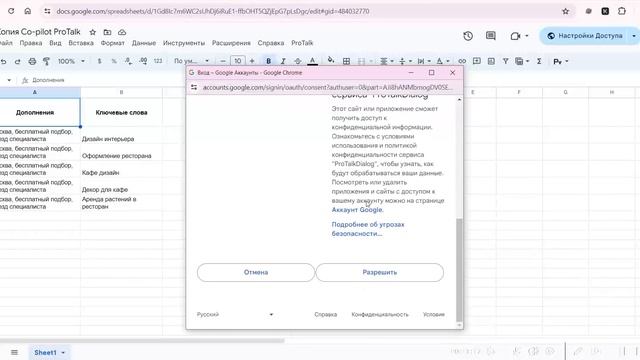The image size is (640, 360).
Task: Increase decimal places in toolbar
Action: click(143, 61)
